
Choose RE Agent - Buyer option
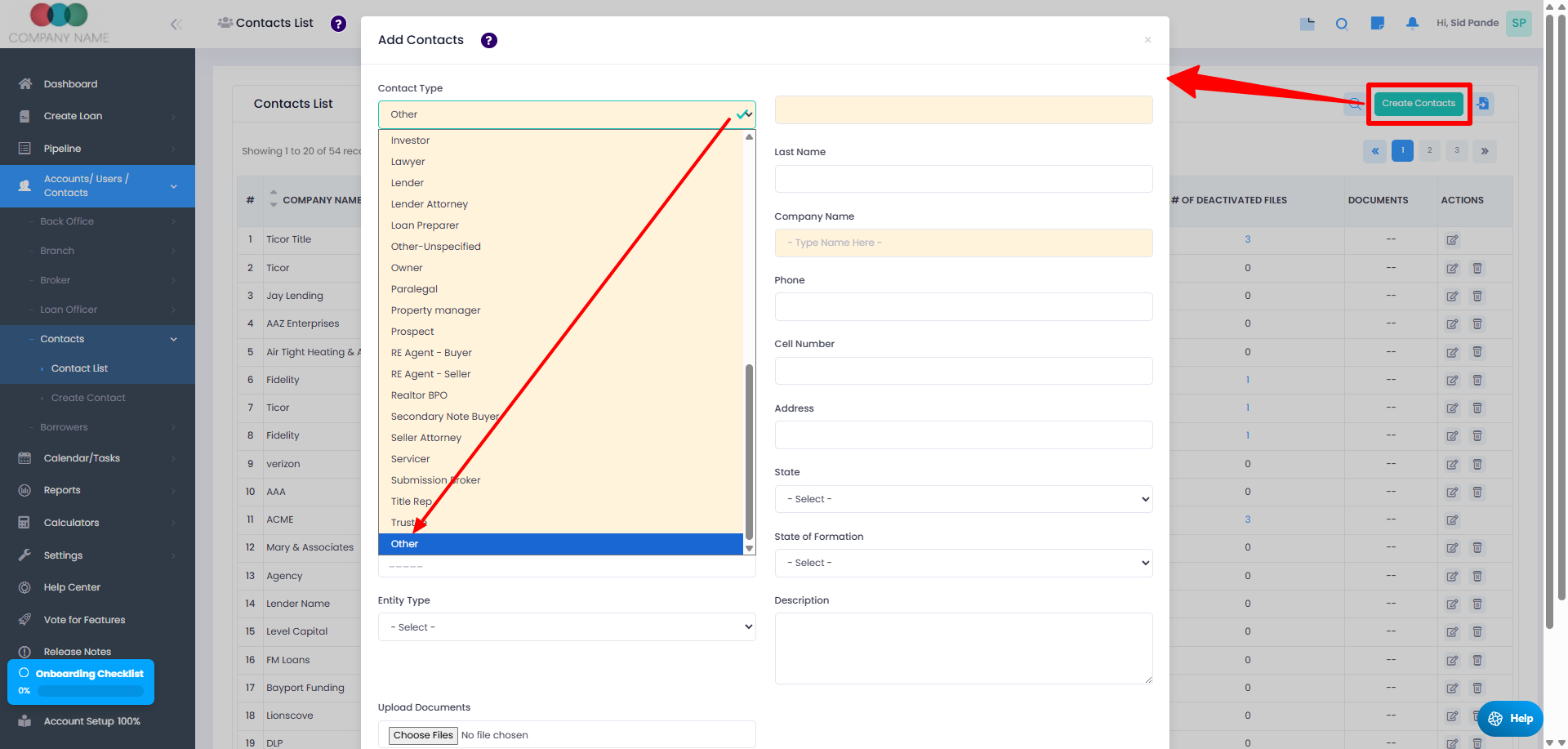coord(431,353)
